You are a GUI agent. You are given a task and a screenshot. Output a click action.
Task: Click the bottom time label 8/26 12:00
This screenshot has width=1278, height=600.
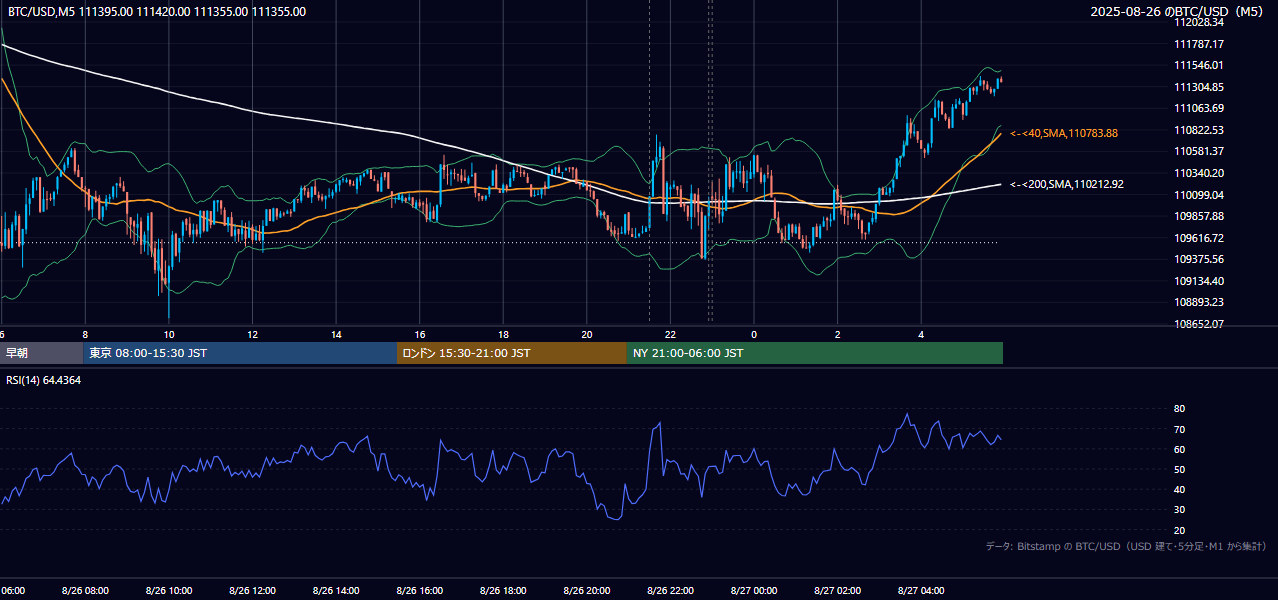(x=252, y=591)
